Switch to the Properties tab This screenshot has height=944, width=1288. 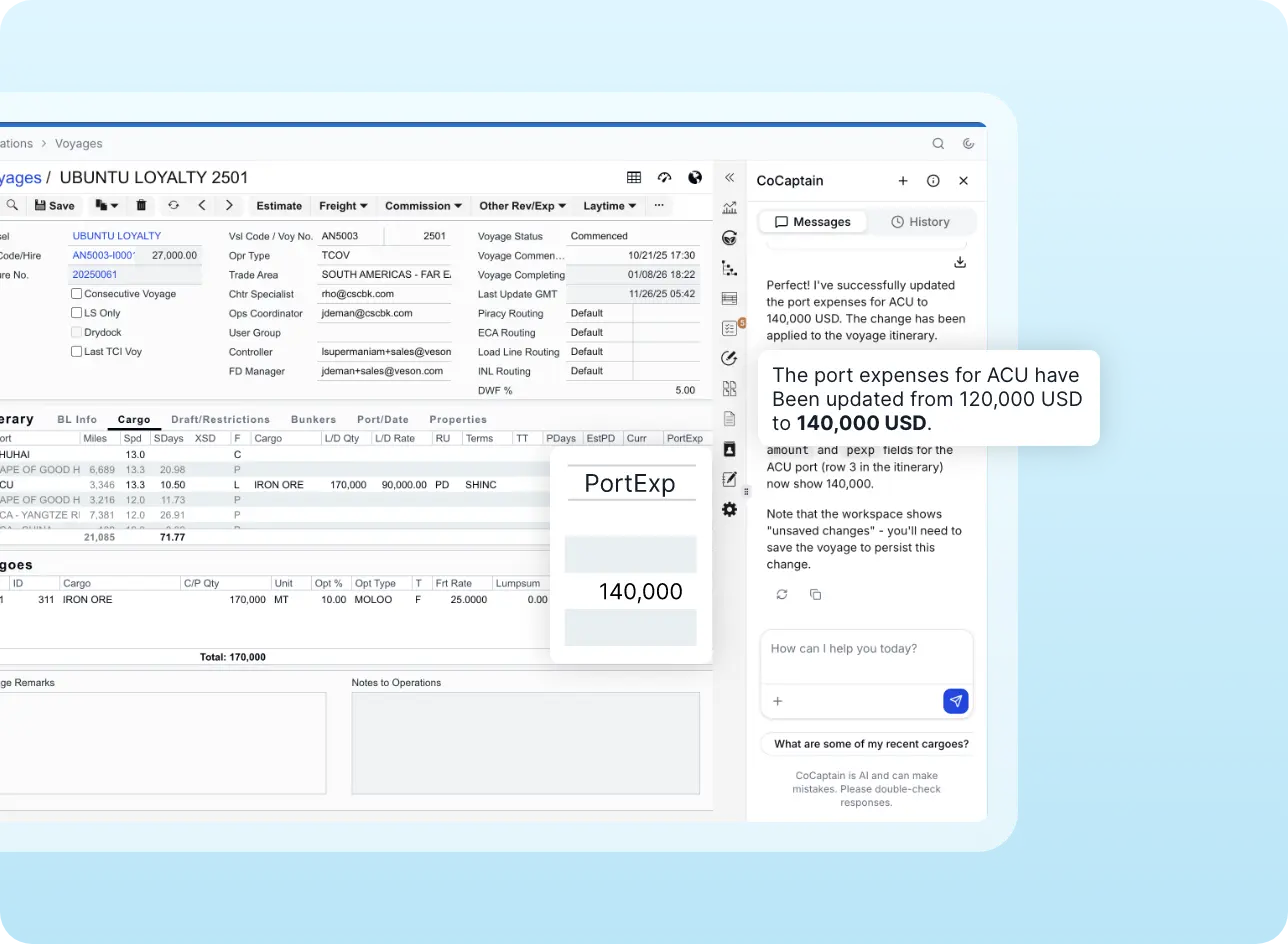[x=458, y=420]
